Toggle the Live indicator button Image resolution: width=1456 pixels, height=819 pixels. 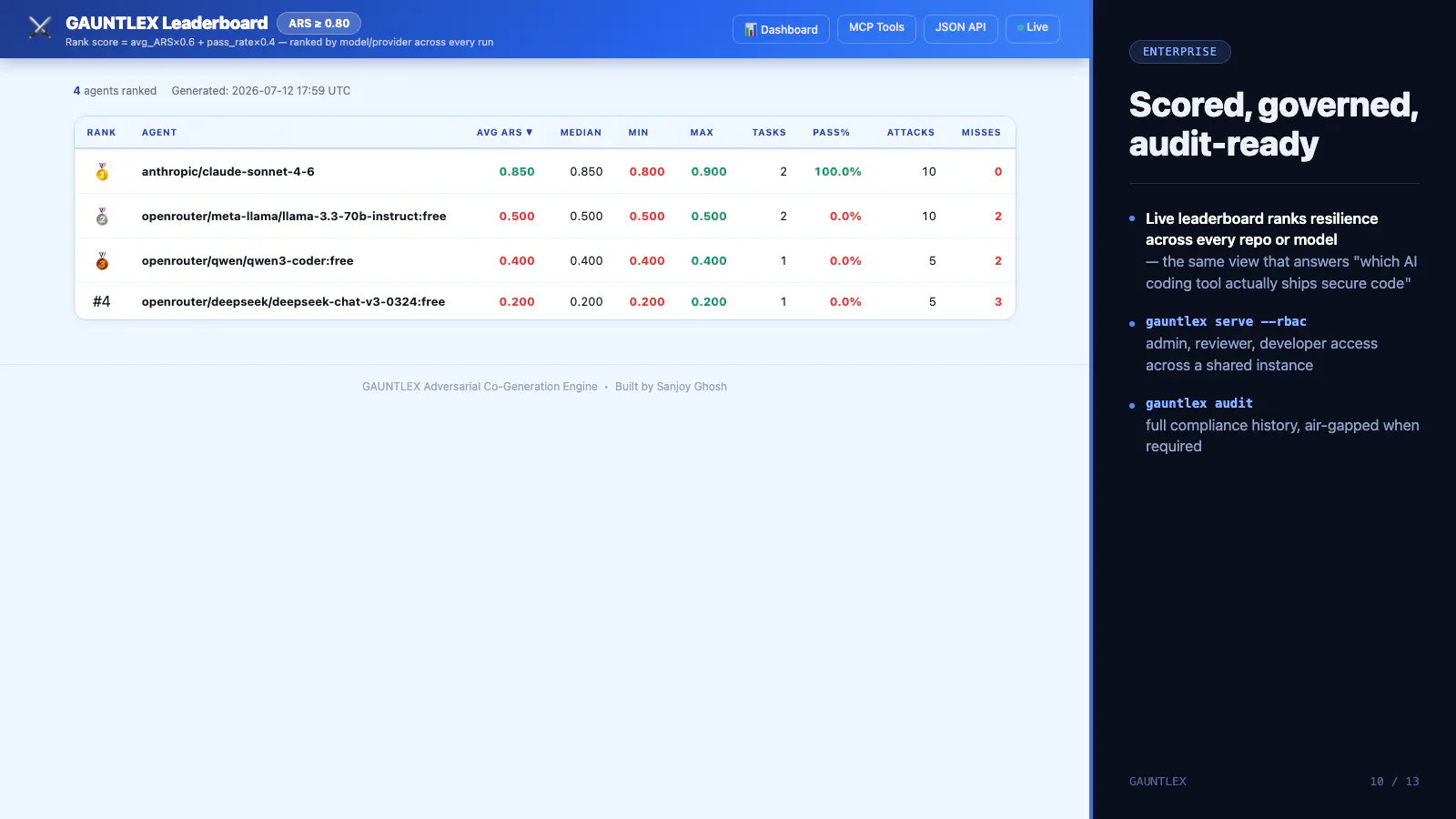pos(1033,28)
